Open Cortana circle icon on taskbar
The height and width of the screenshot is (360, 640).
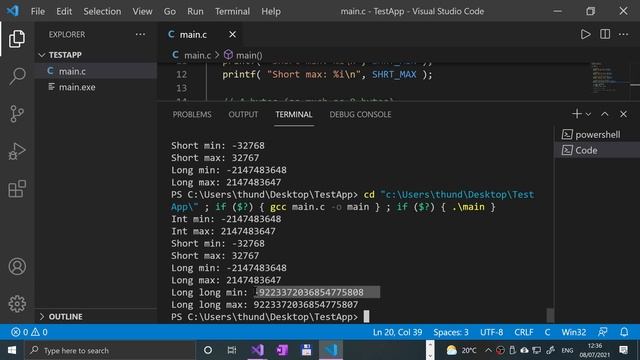click(x=208, y=350)
